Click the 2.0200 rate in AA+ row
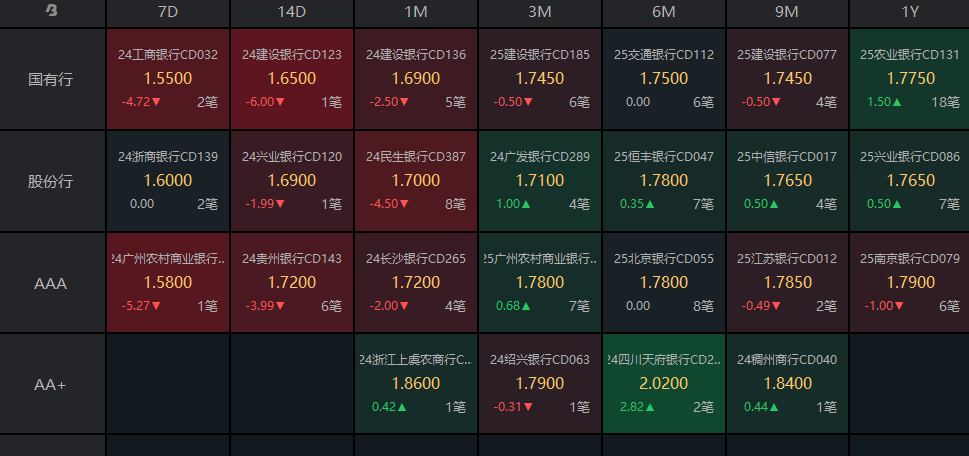Viewport: 969px width, 456px height. [664, 382]
